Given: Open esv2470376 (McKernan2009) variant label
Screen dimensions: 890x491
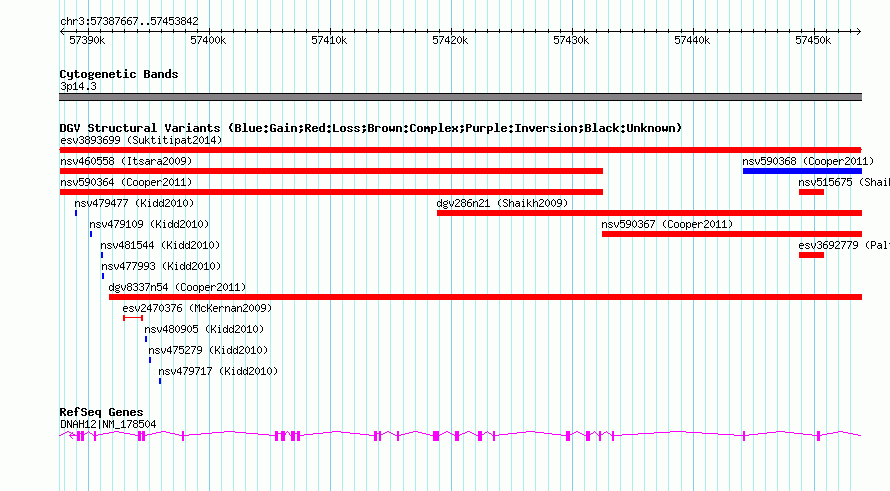Looking at the screenshot, I should (x=197, y=308).
